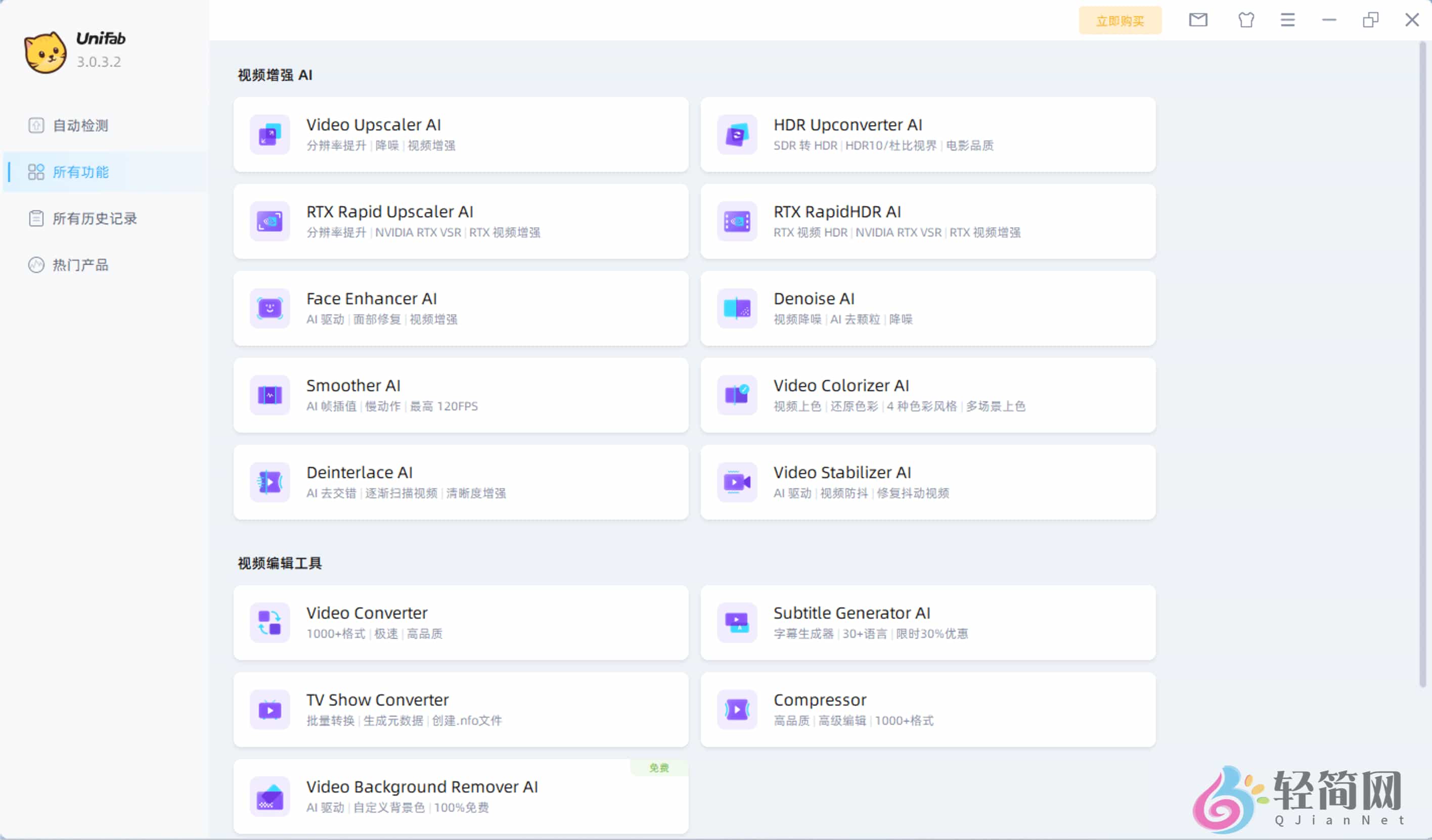Open the skin theme shirt icon

pyautogui.click(x=1246, y=20)
